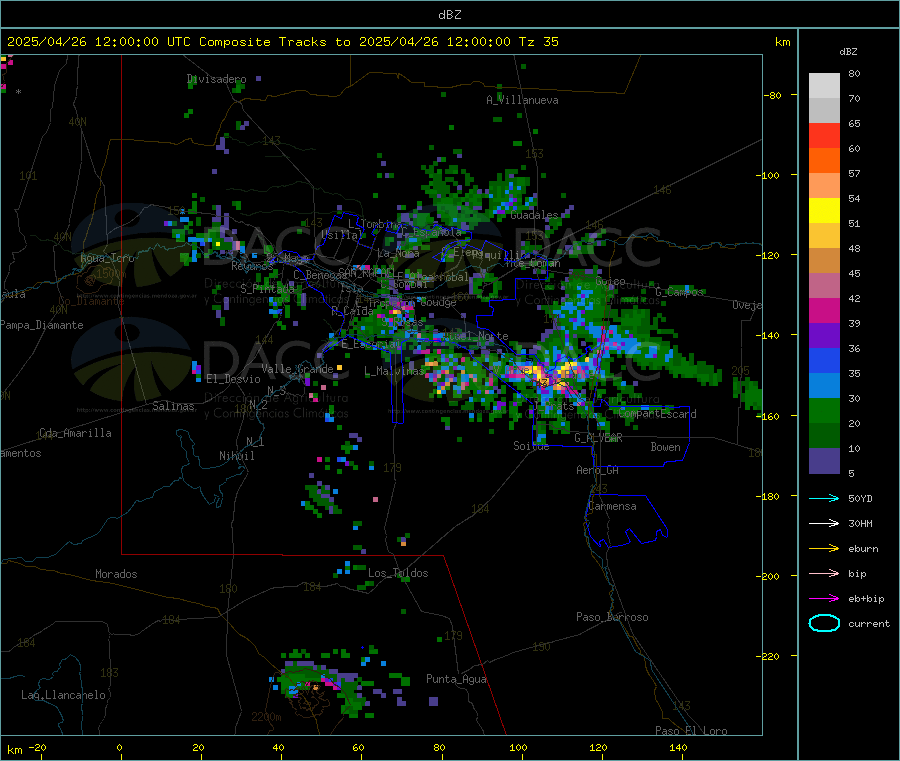Select the 39 dBZ magenta legend band
The height and width of the screenshot is (761, 900).
pyautogui.click(x=824, y=310)
